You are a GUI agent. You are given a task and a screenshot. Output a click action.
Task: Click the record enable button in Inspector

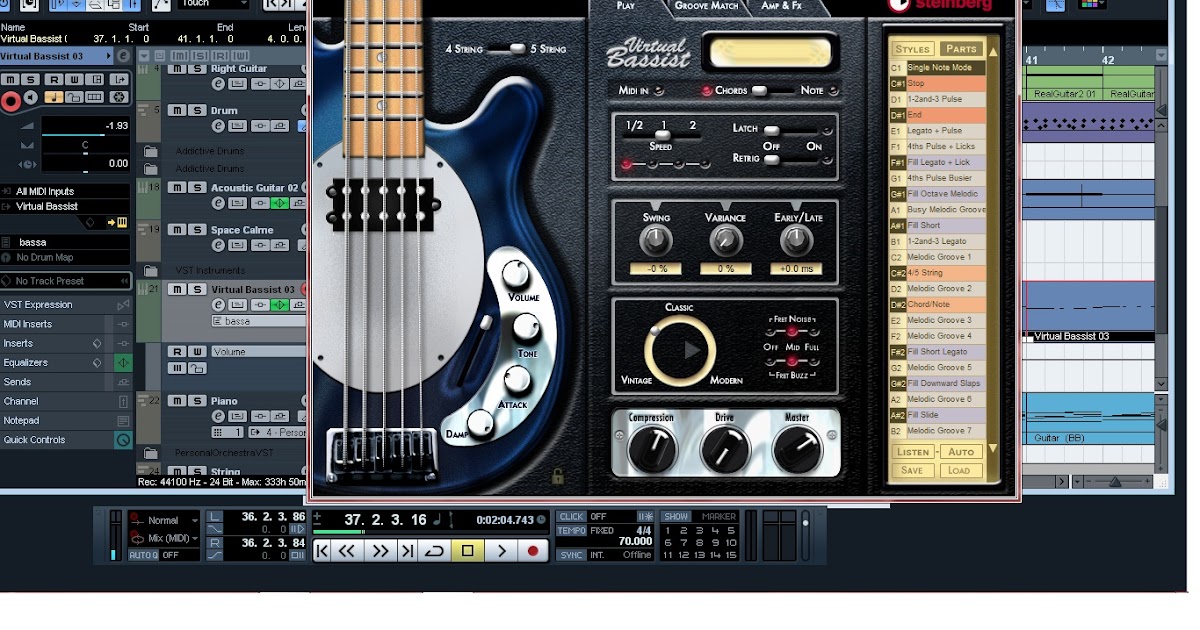[11, 101]
